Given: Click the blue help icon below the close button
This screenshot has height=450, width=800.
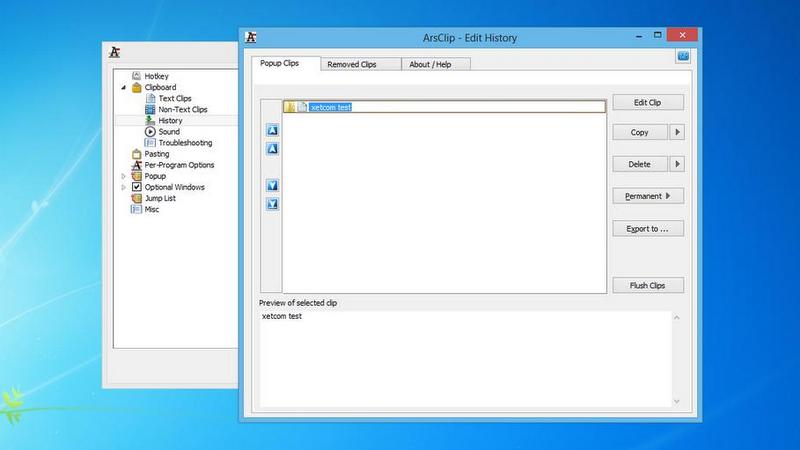Looking at the screenshot, I should coord(683,56).
